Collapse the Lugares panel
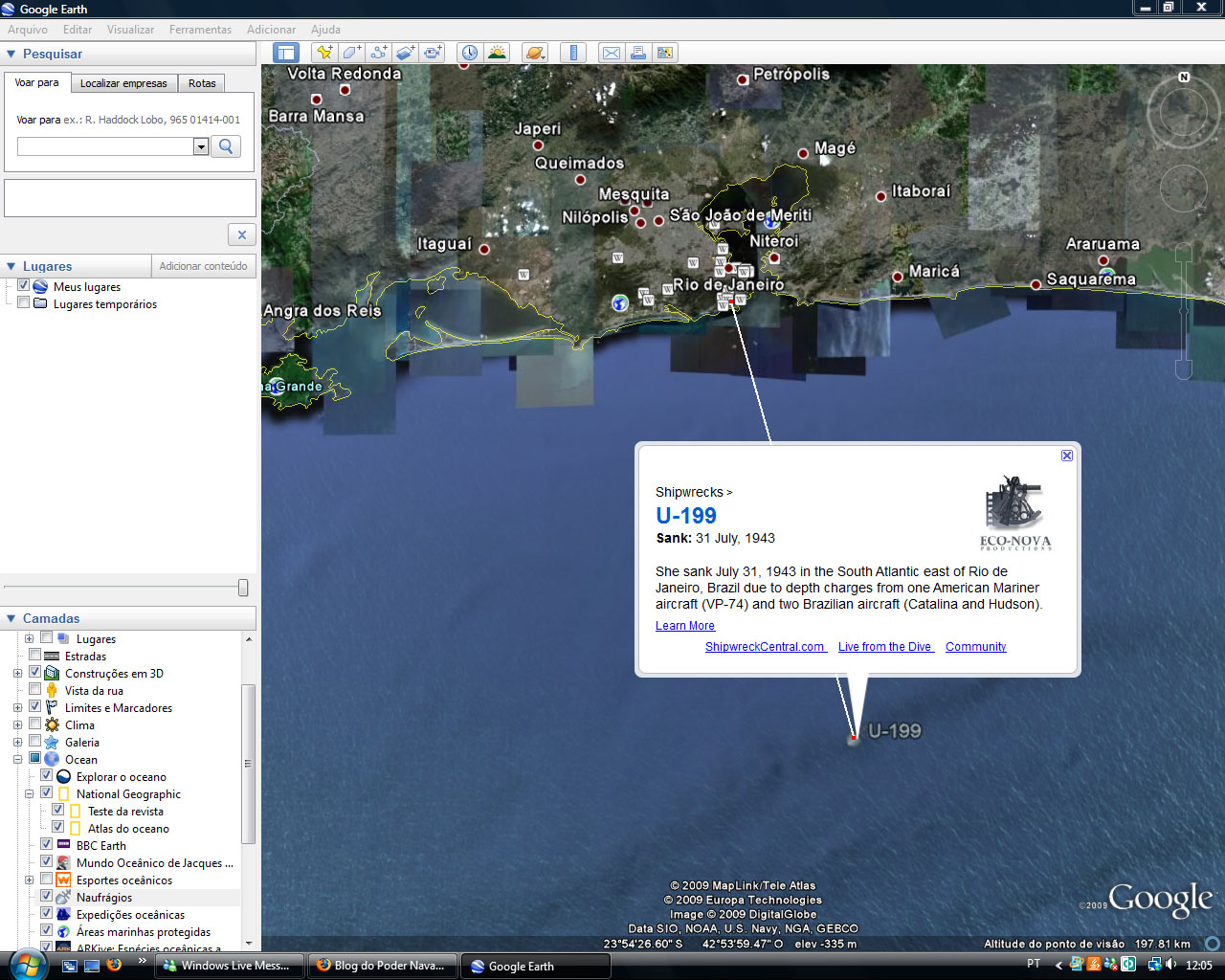Image resolution: width=1225 pixels, height=980 pixels. click(x=11, y=266)
